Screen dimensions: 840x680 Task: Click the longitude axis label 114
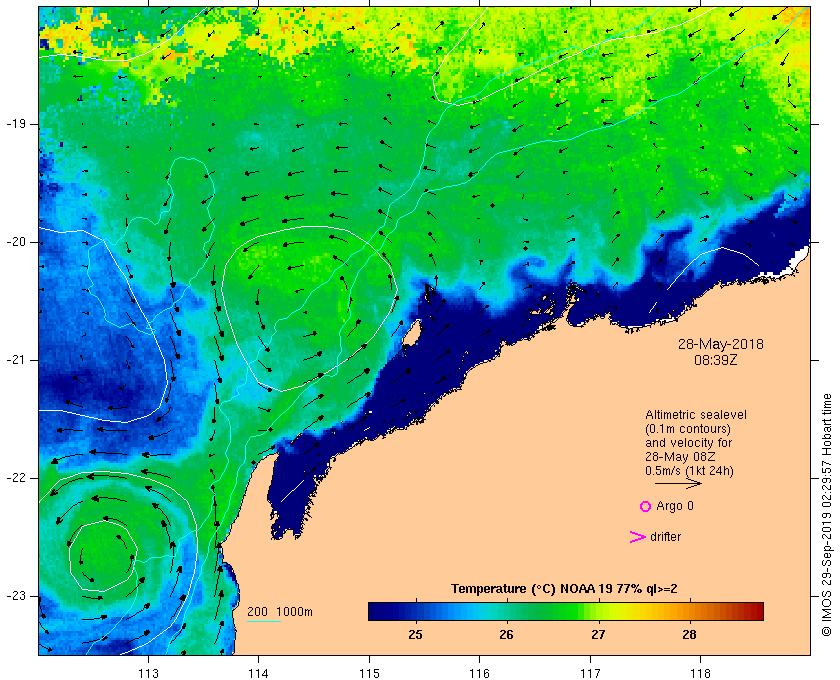click(258, 673)
